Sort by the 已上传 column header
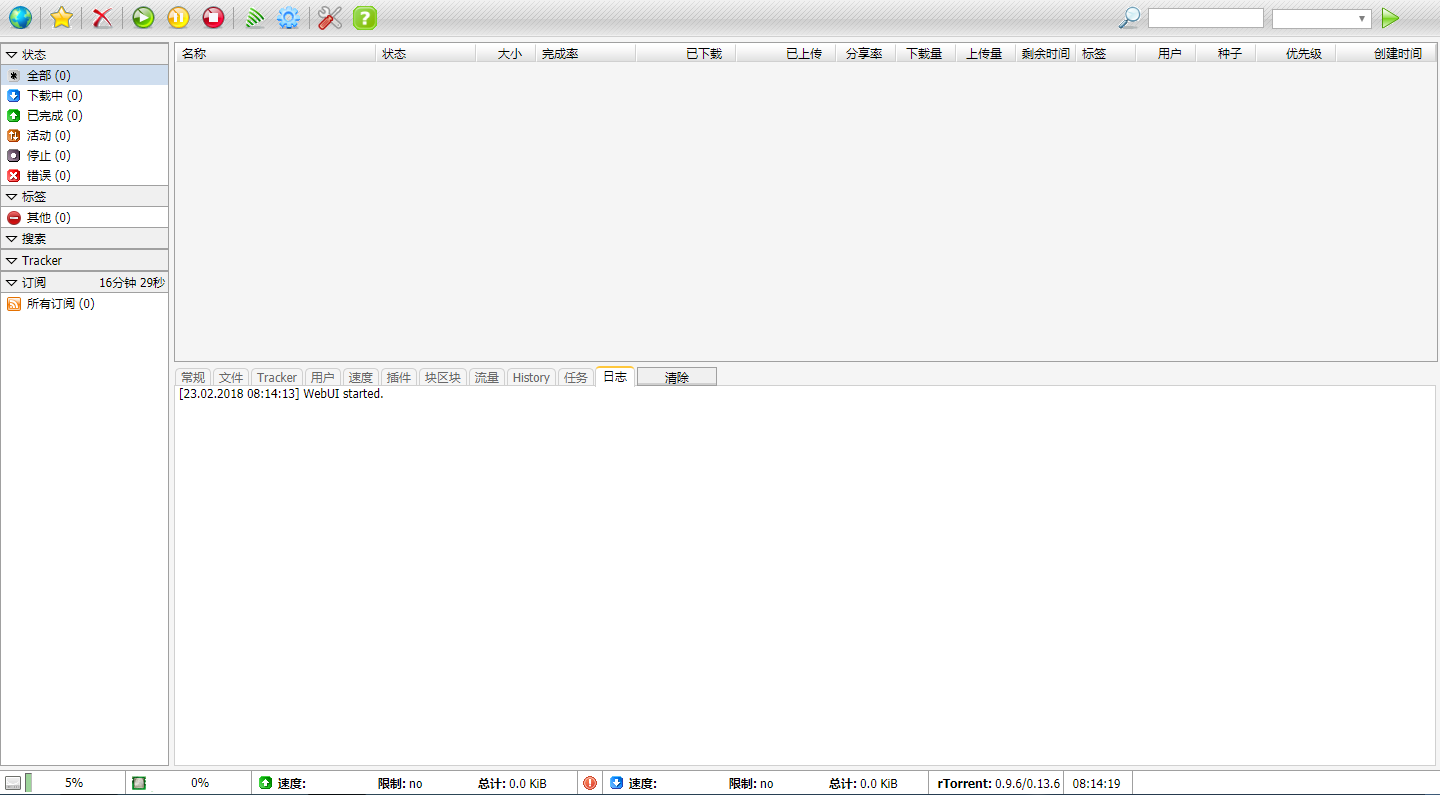Image resolution: width=1440 pixels, height=795 pixels. pos(786,54)
